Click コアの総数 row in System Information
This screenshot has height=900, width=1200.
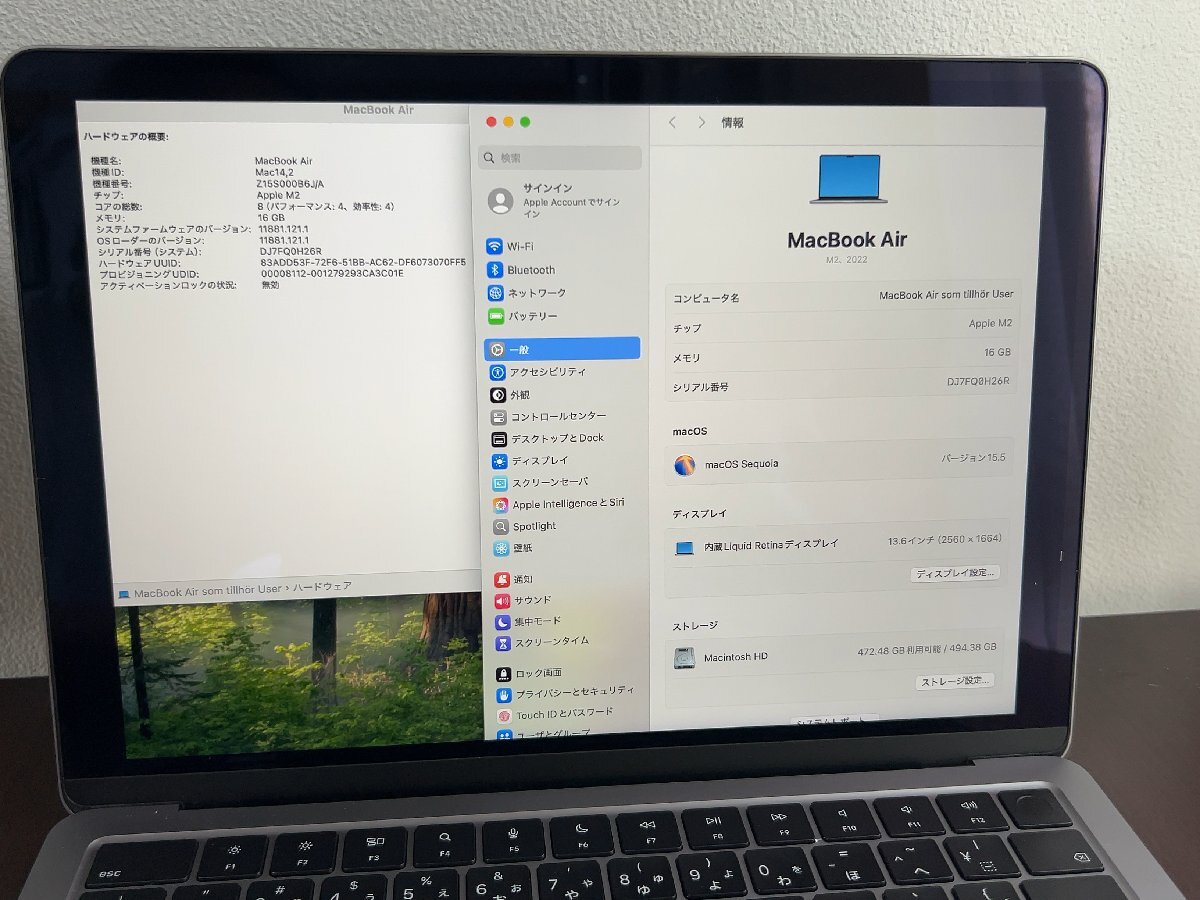244,206
